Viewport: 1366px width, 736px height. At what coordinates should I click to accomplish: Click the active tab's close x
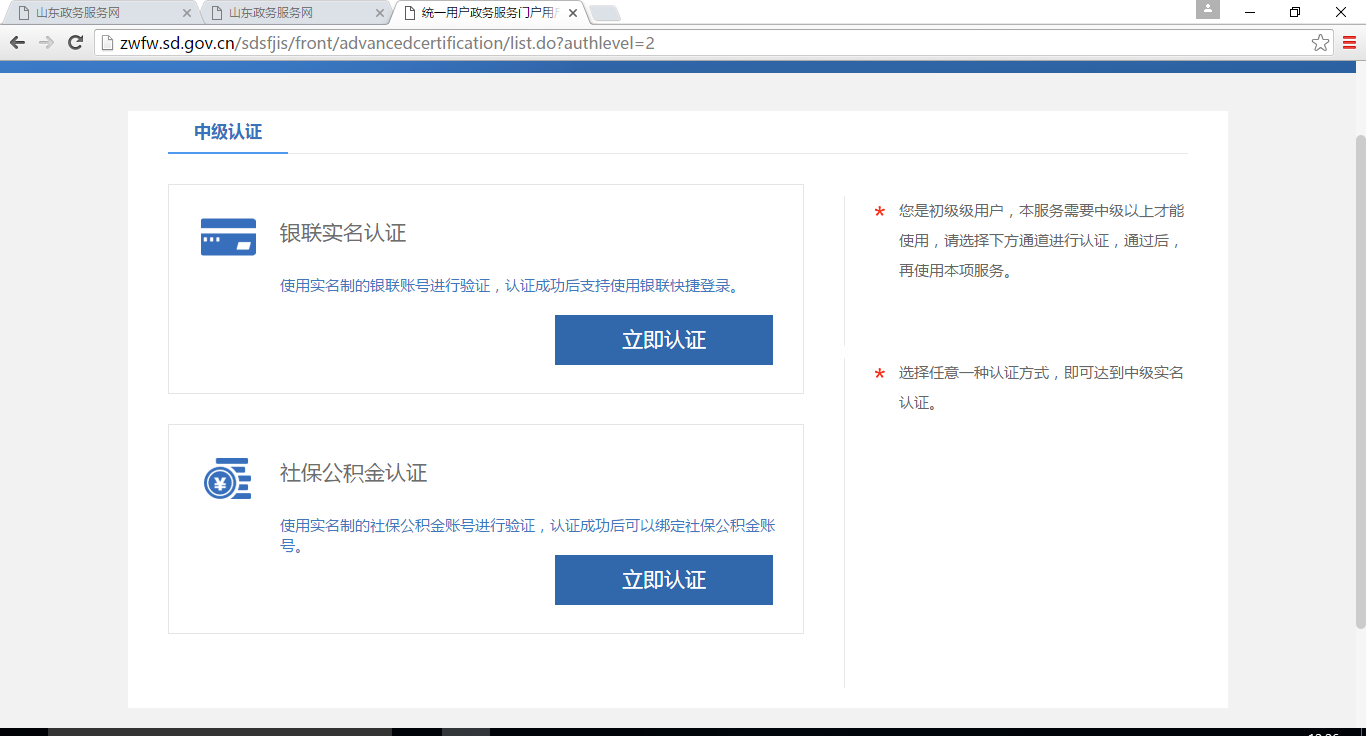[x=572, y=13]
